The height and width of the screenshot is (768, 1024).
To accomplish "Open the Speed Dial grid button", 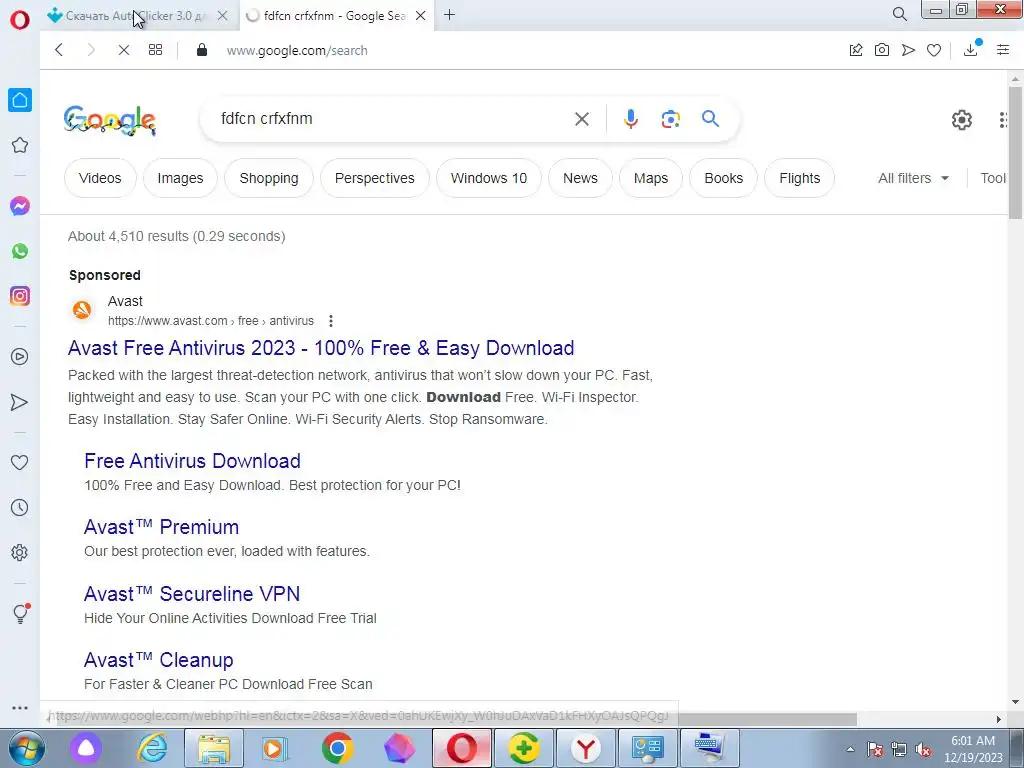I will pyautogui.click(x=155, y=50).
